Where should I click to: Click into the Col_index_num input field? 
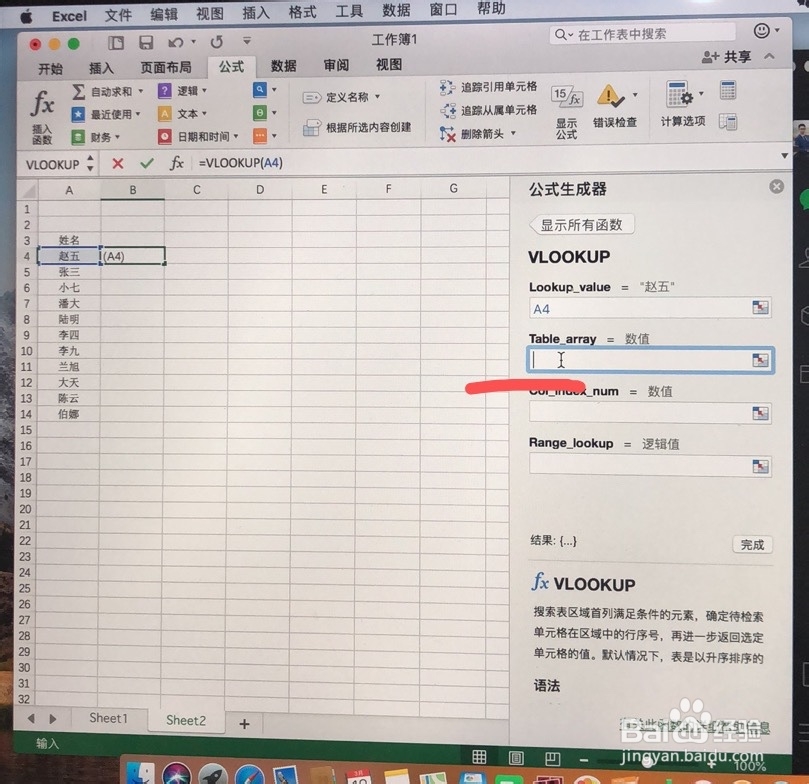click(640, 413)
